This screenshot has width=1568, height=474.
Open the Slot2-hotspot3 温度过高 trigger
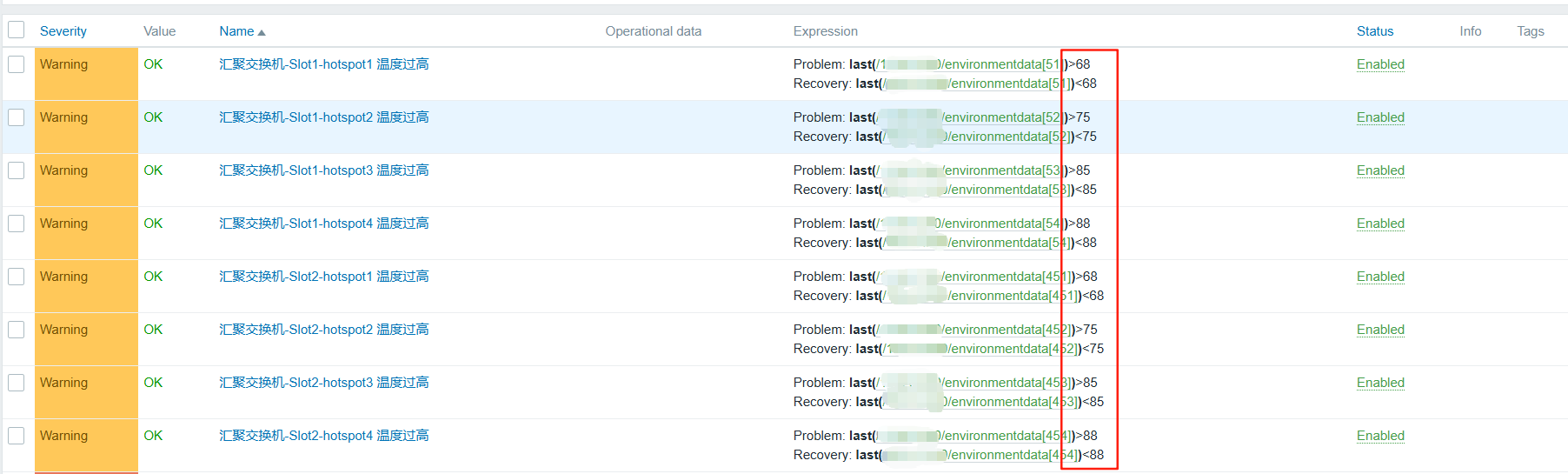tap(323, 383)
